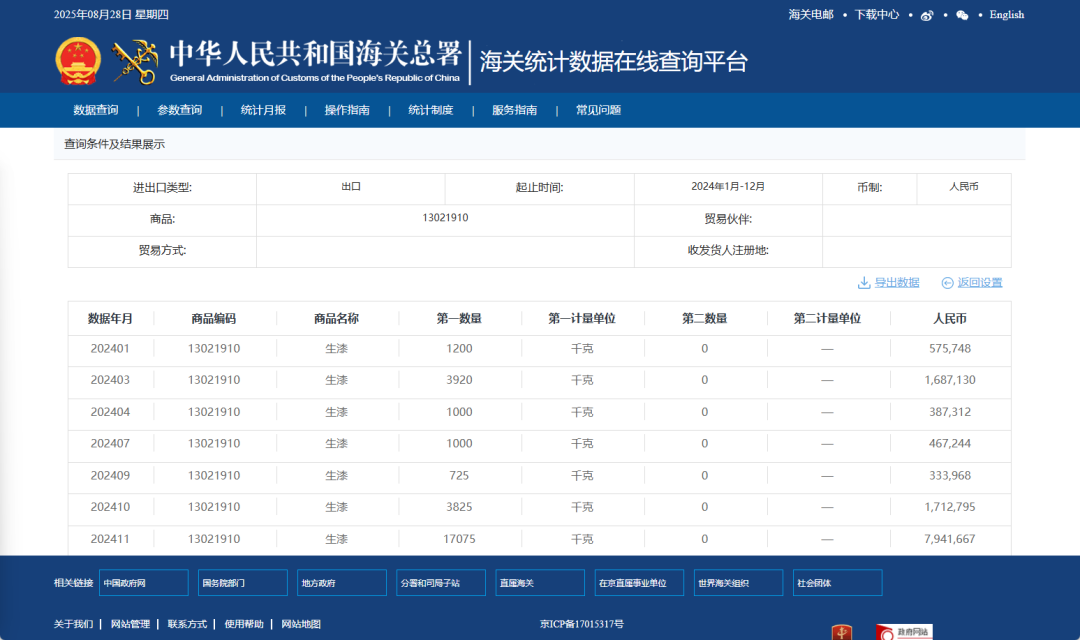Click 第二计量单位 column header
Image resolution: width=1080 pixels, height=640 pixels.
click(x=827, y=319)
